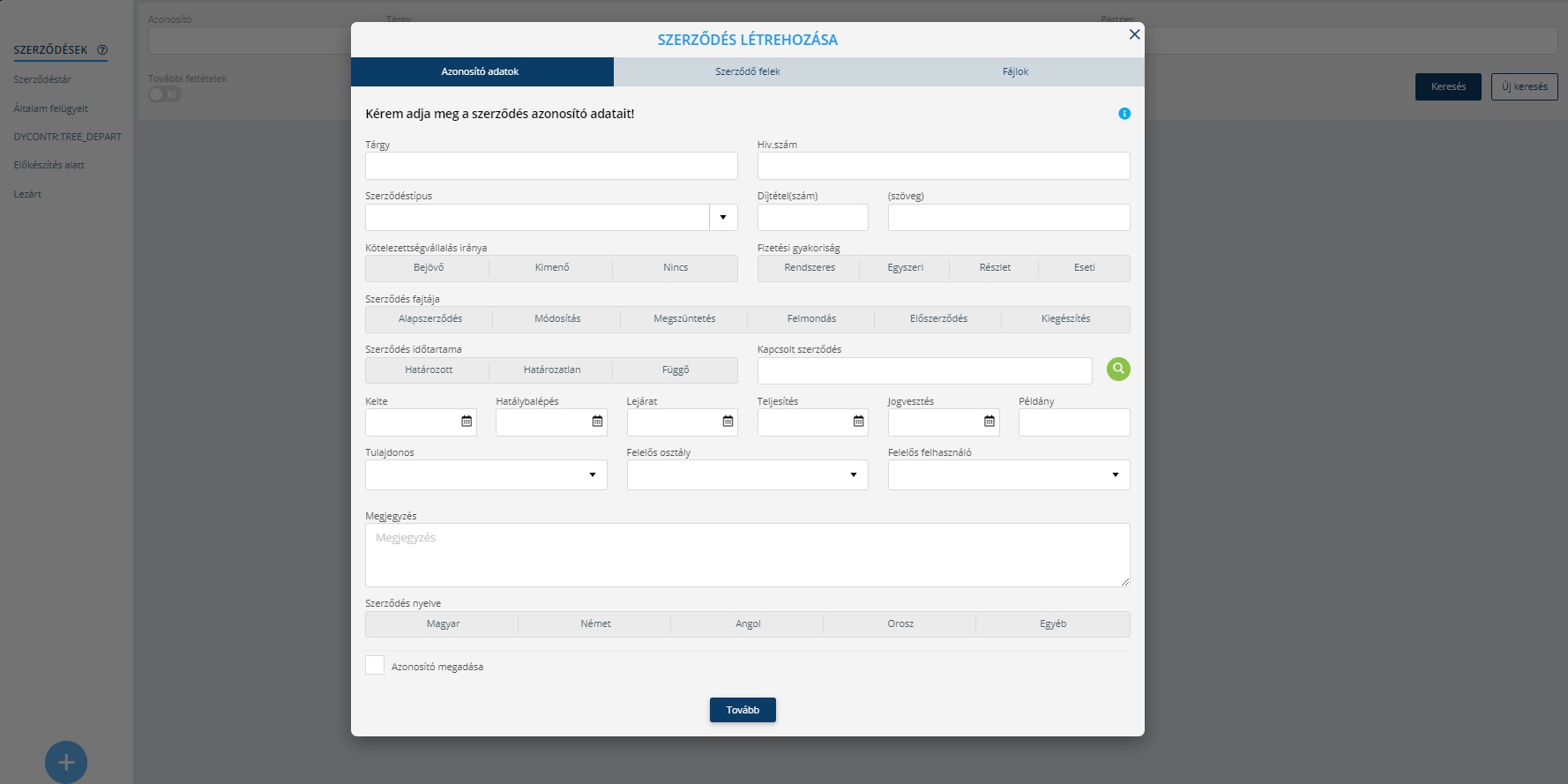This screenshot has height=784, width=1568.
Task: Open the Kelte date calendar picker
Action: point(467,422)
